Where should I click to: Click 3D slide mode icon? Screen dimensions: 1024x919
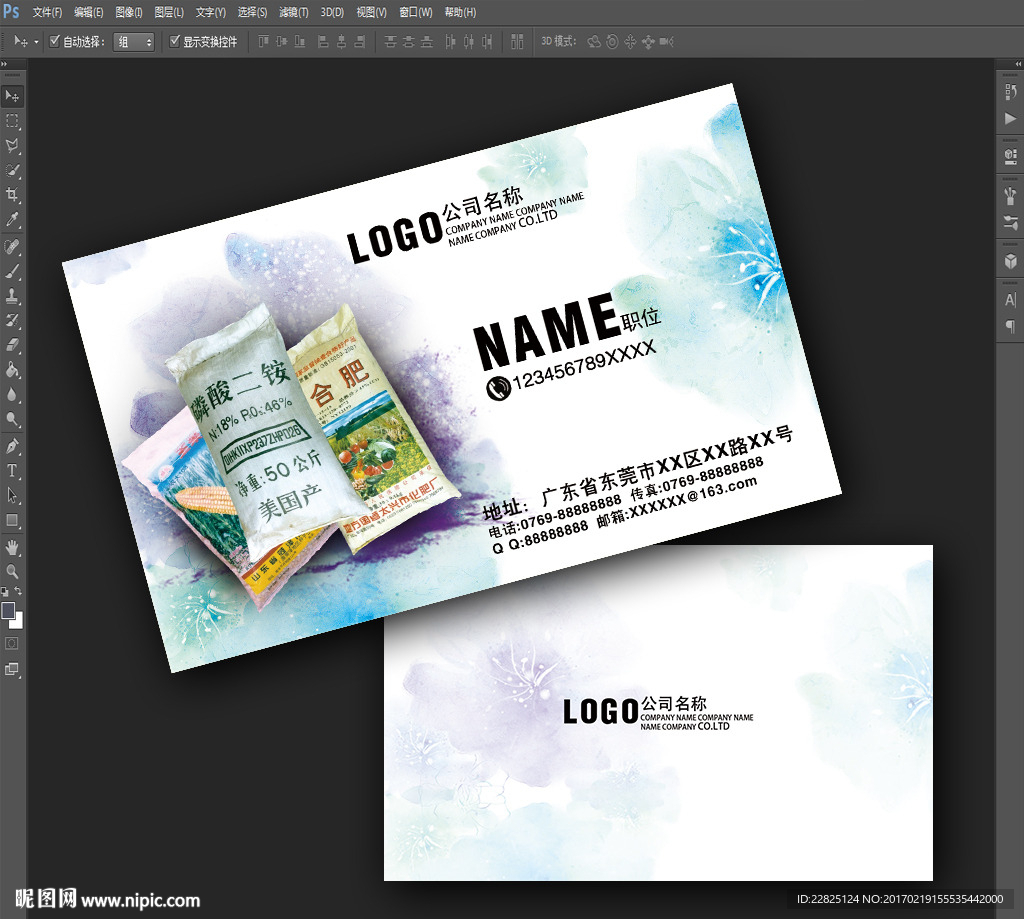pos(648,42)
